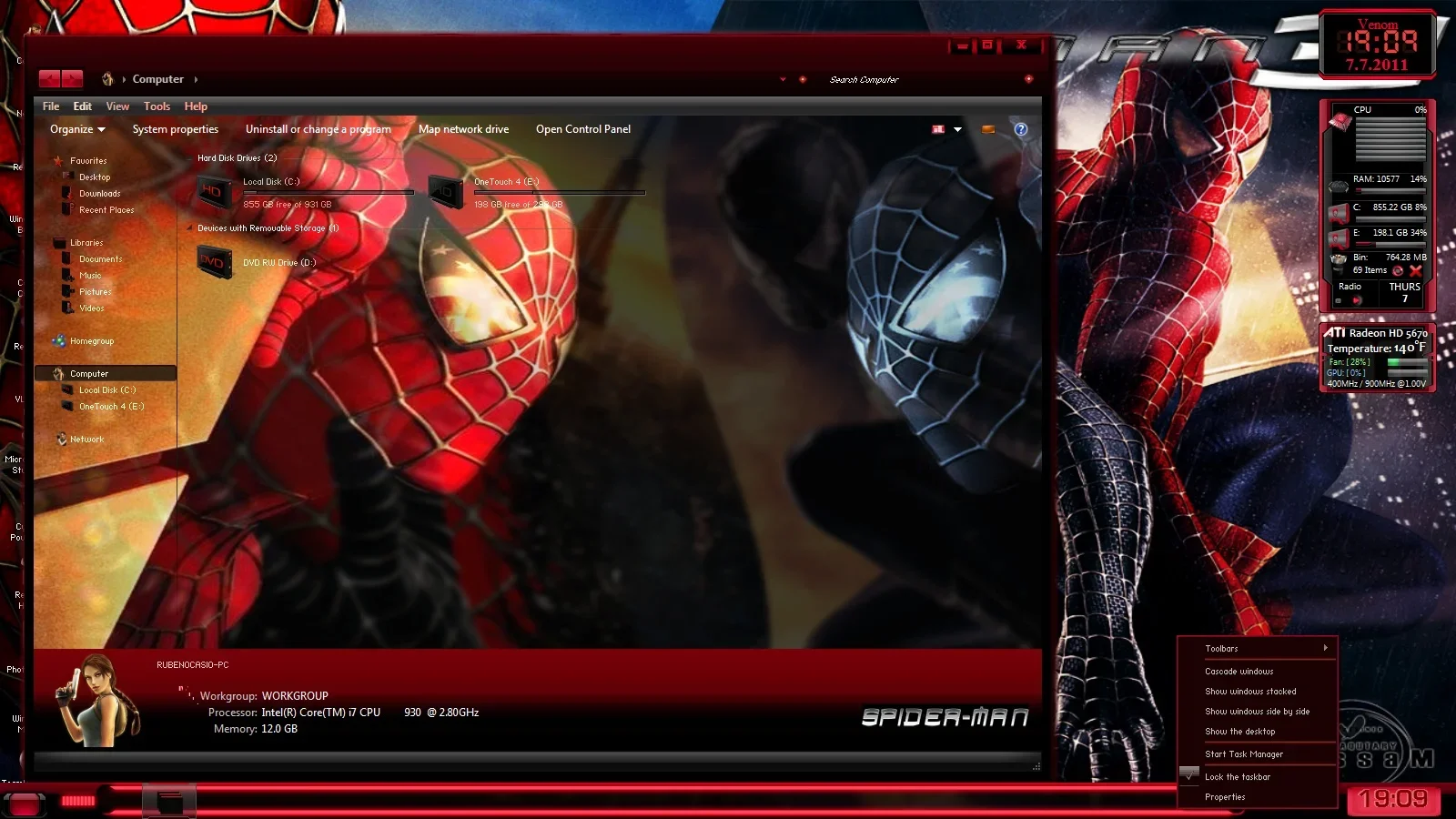Select Pictures under Libraries

coord(96,291)
